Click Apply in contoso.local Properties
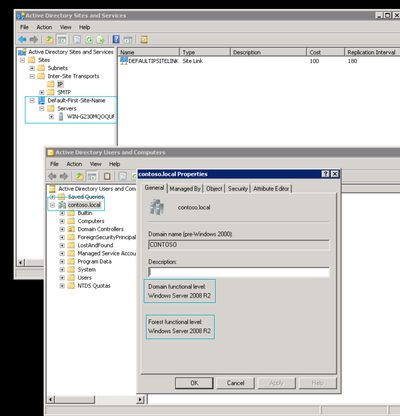The width and height of the screenshot is (400, 416). (276, 383)
